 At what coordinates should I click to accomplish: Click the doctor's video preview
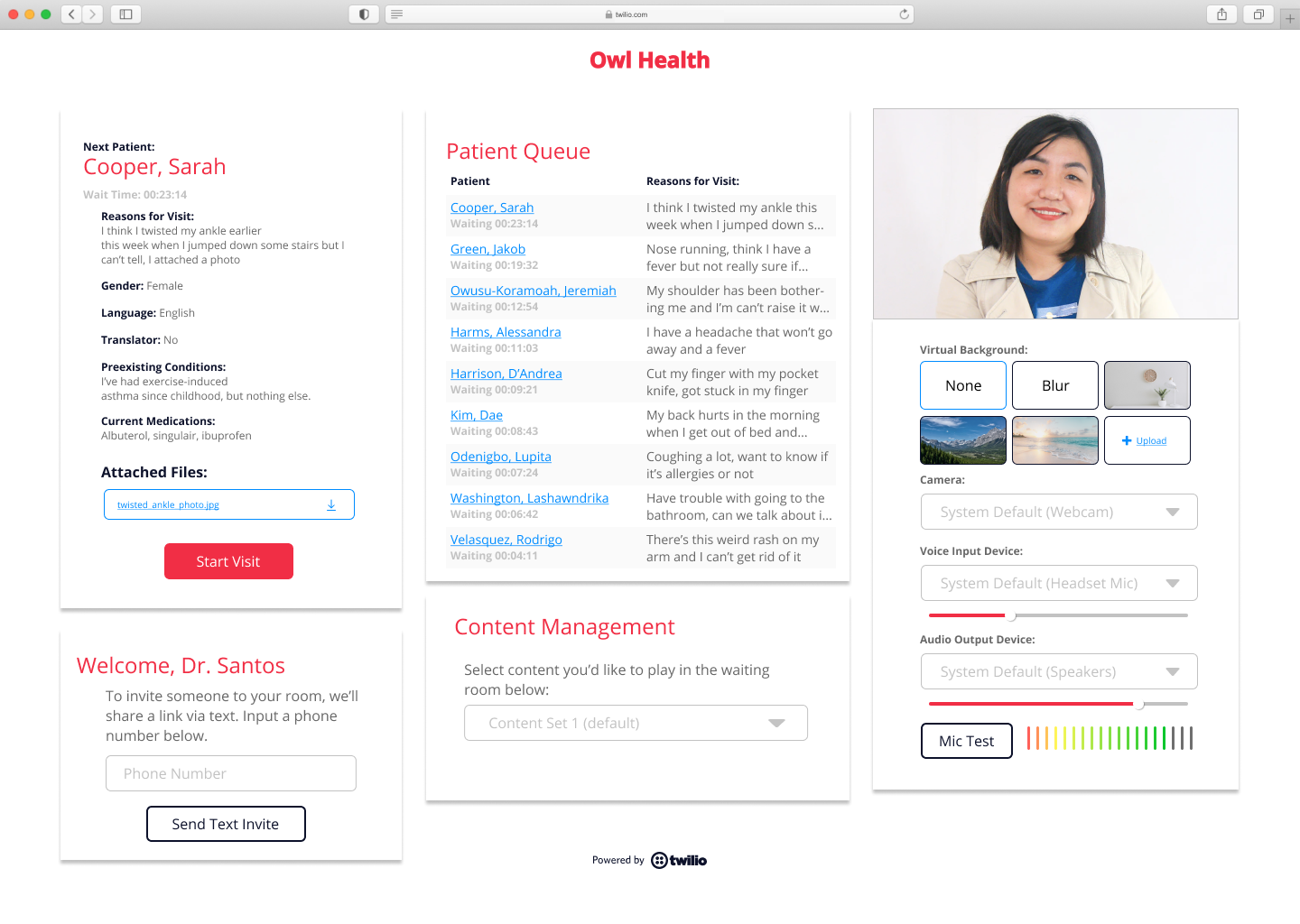click(1055, 214)
